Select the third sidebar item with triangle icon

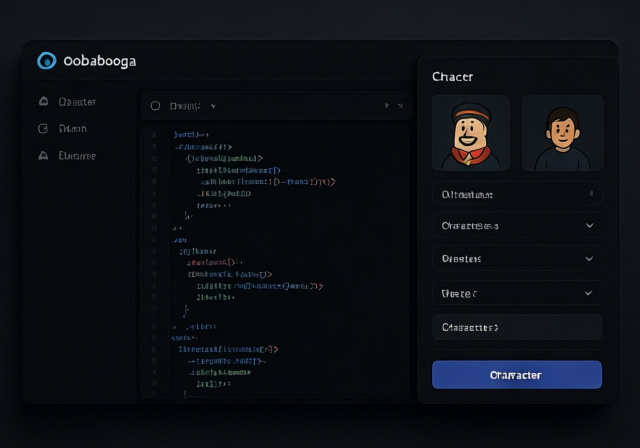(43, 155)
